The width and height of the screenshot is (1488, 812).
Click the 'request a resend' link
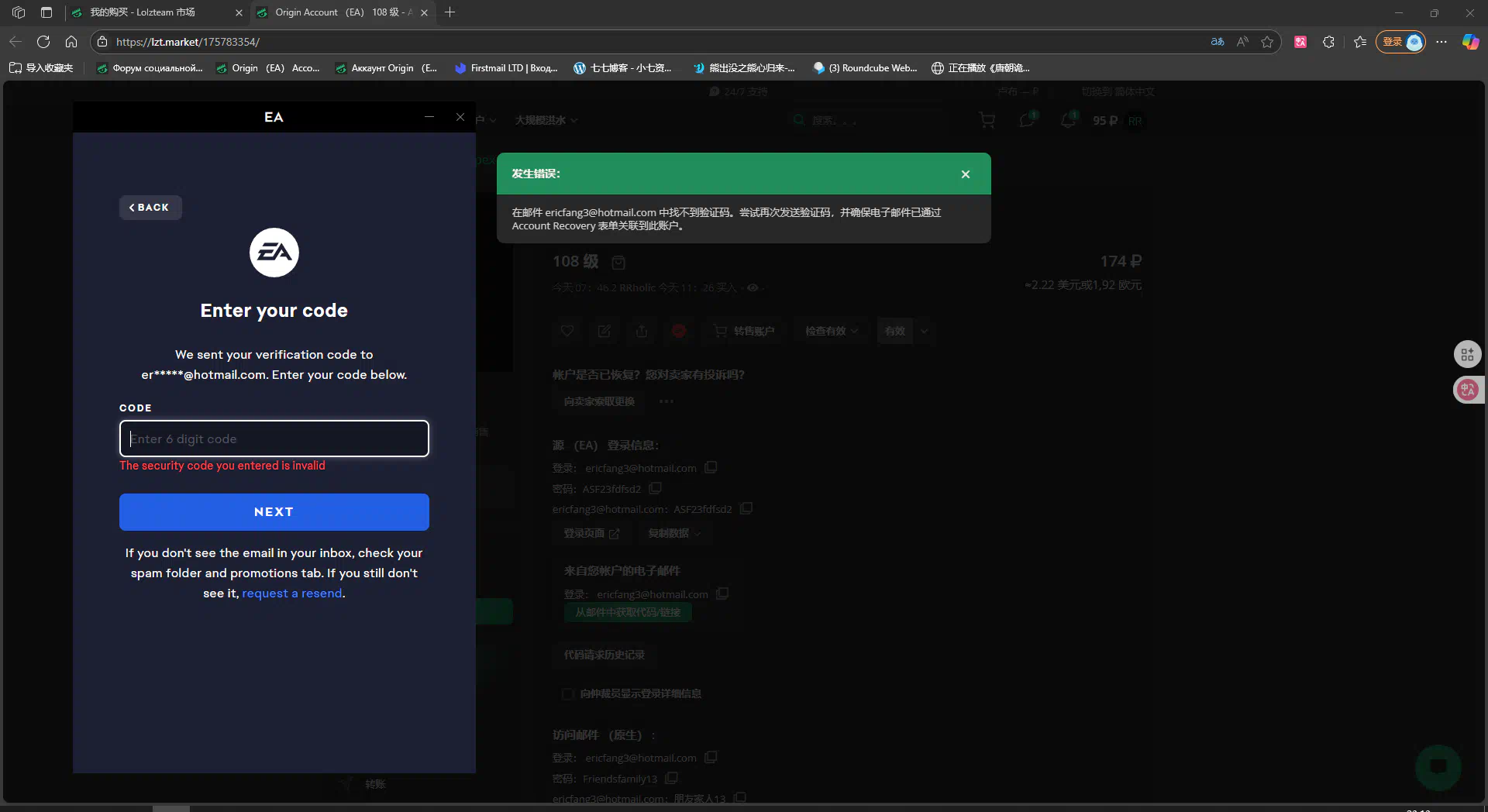pos(292,594)
